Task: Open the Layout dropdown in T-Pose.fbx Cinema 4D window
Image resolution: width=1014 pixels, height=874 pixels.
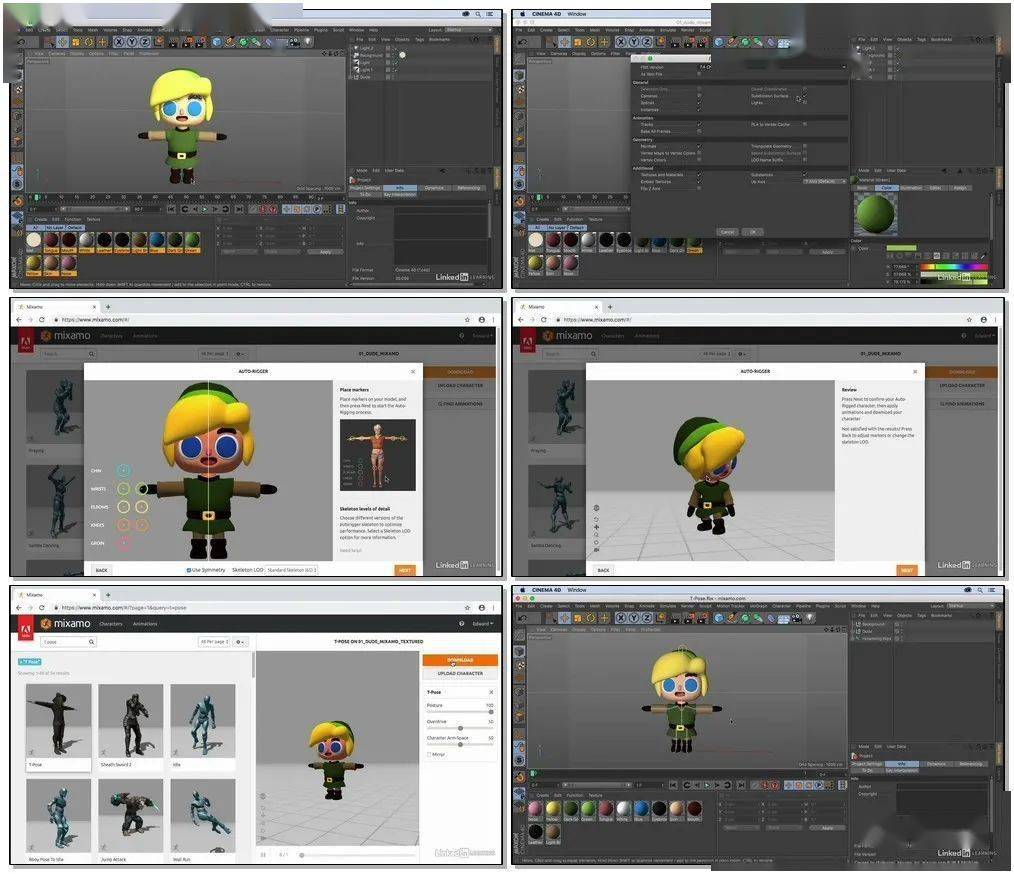Action: [970, 606]
